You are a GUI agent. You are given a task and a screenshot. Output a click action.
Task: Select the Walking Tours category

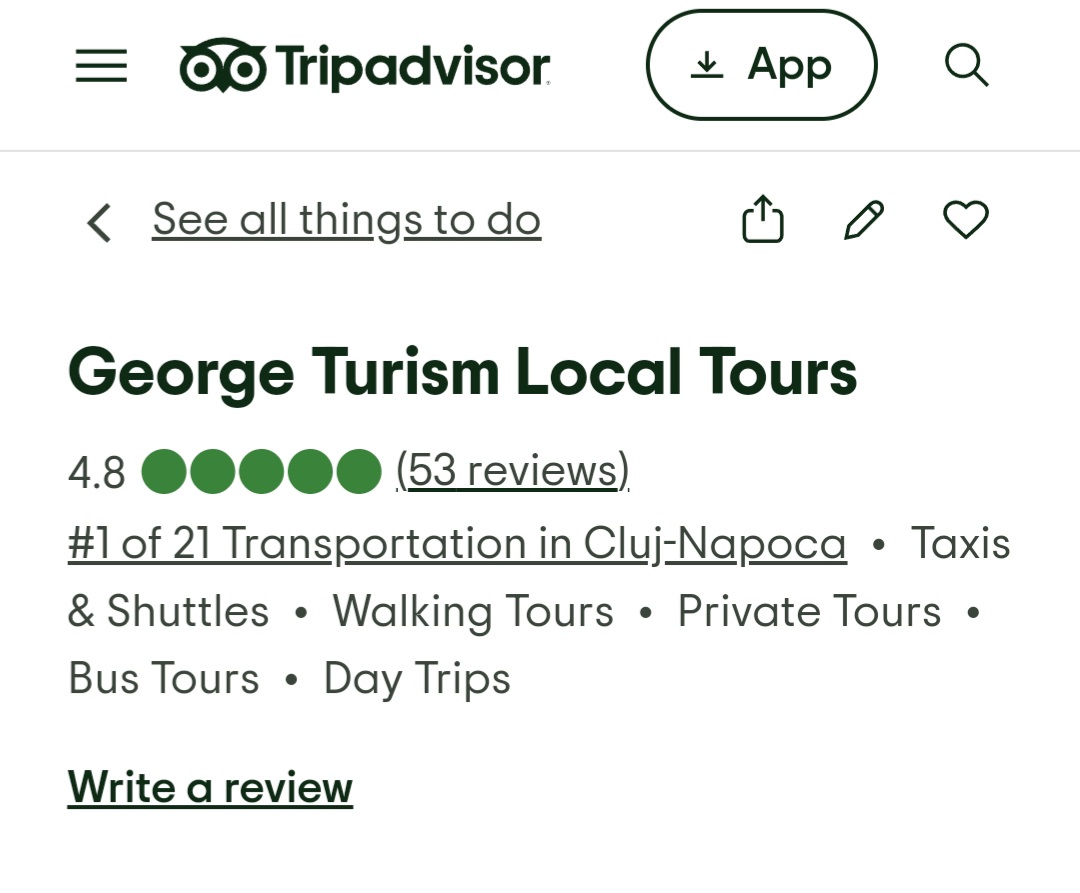[473, 612]
